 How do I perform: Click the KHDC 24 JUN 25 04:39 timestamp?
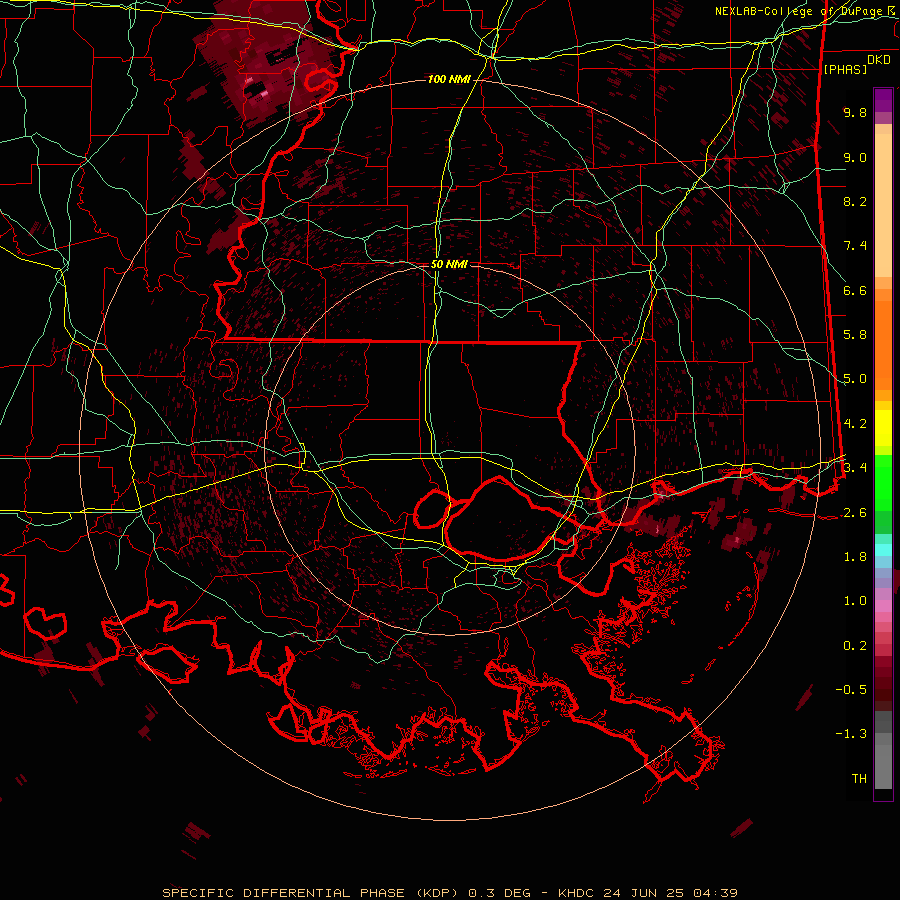point(647,893)
